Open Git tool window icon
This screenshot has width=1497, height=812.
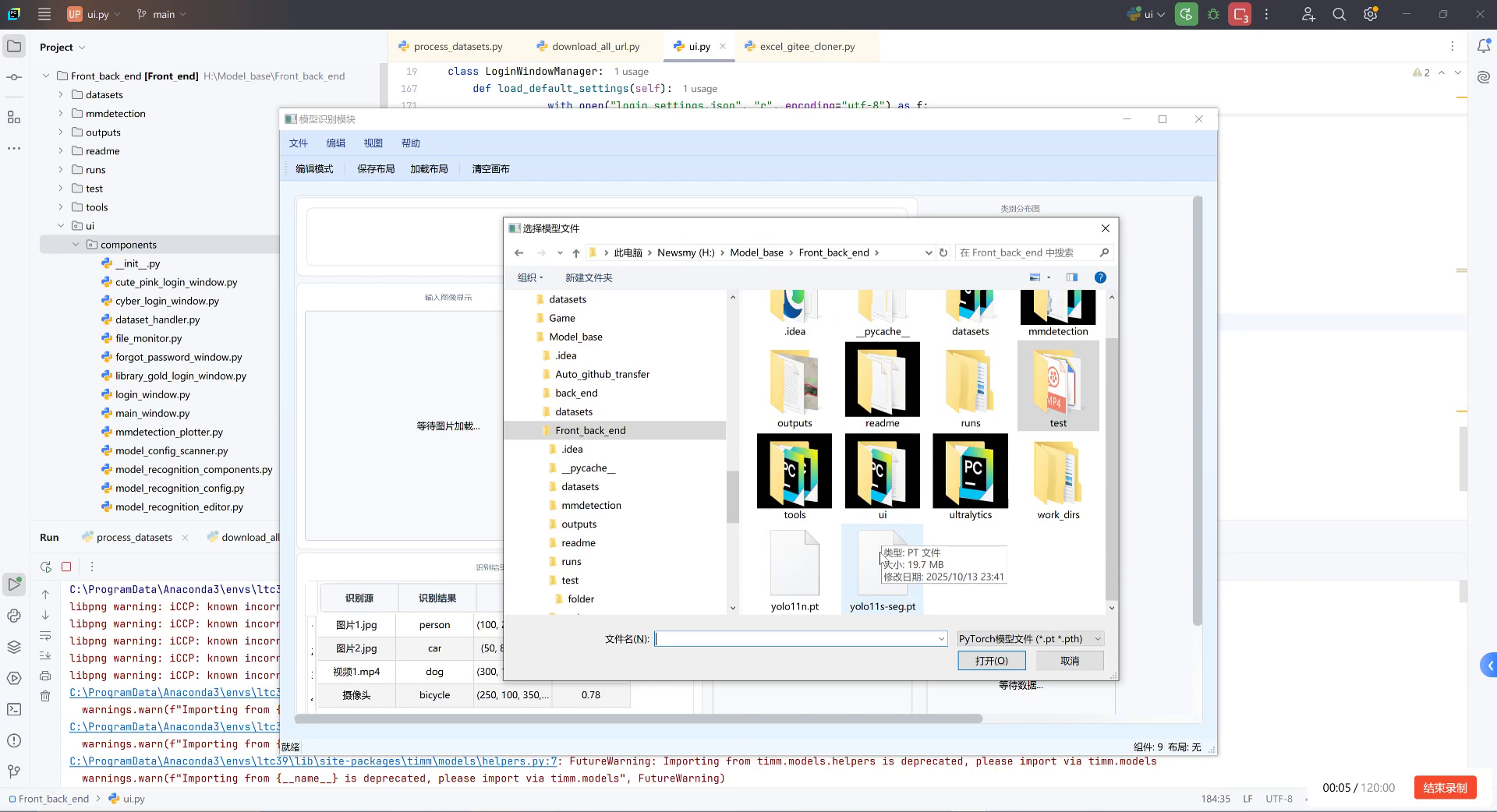pos(14,771)
